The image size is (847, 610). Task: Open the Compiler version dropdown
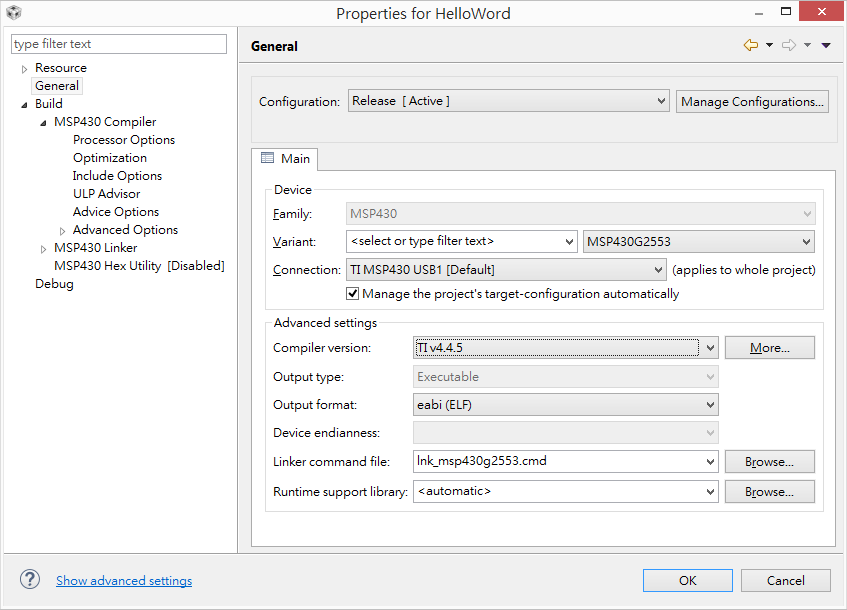point(566,347)
